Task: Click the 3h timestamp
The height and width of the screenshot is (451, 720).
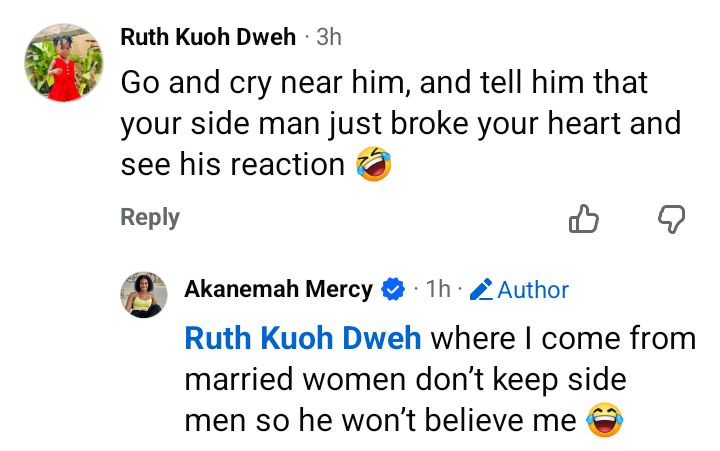Action: coord(329,38)
